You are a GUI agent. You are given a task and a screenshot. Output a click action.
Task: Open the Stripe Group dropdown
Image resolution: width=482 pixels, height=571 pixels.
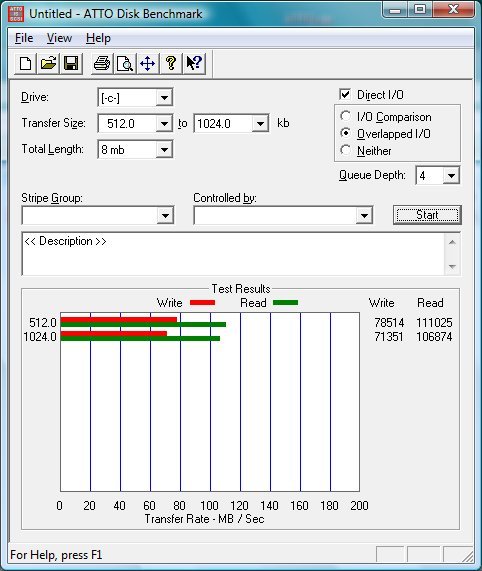pos(165,216)
